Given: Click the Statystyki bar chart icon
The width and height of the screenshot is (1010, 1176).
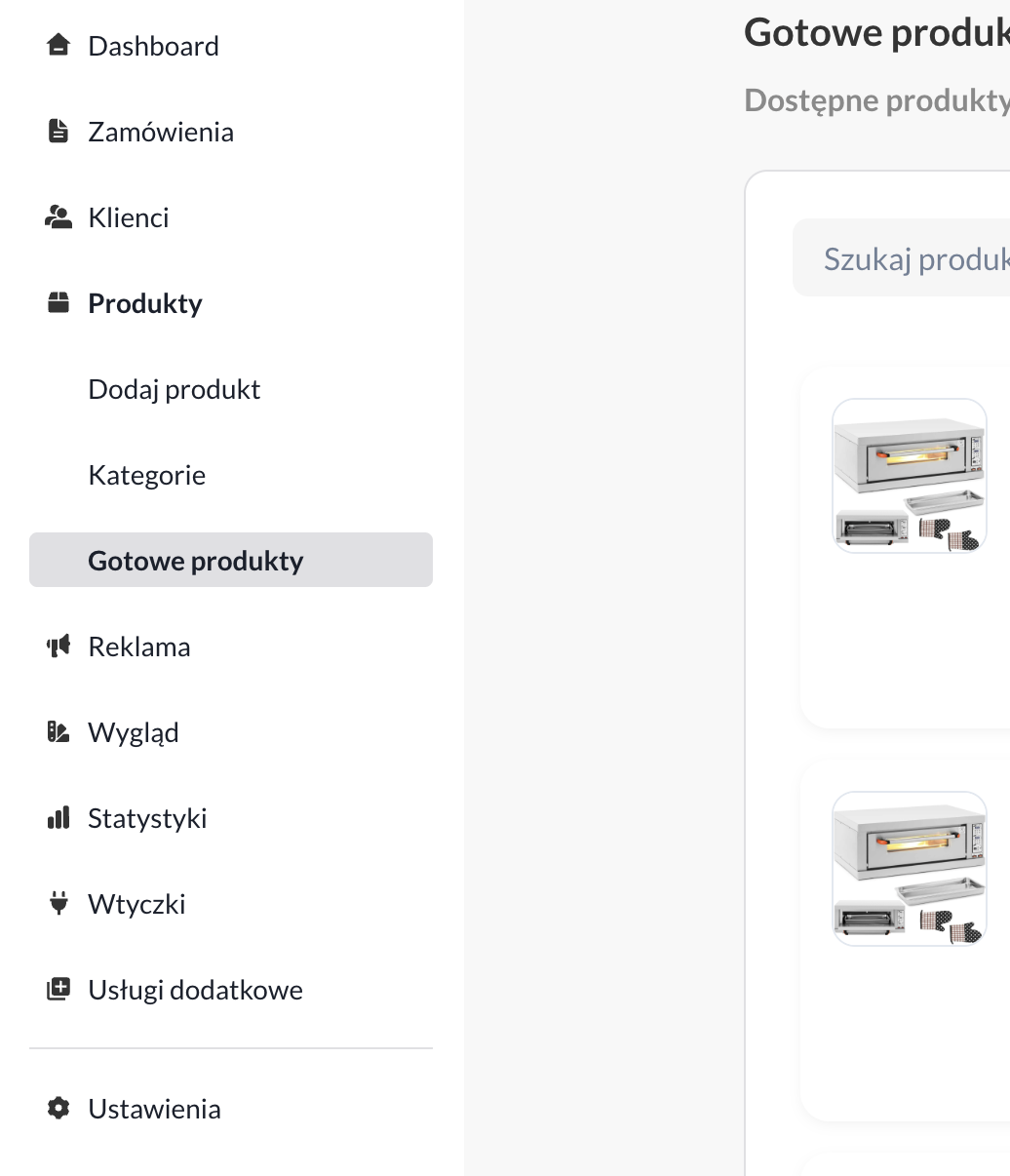Looking at the screenshot, I should tap(58, 817).
